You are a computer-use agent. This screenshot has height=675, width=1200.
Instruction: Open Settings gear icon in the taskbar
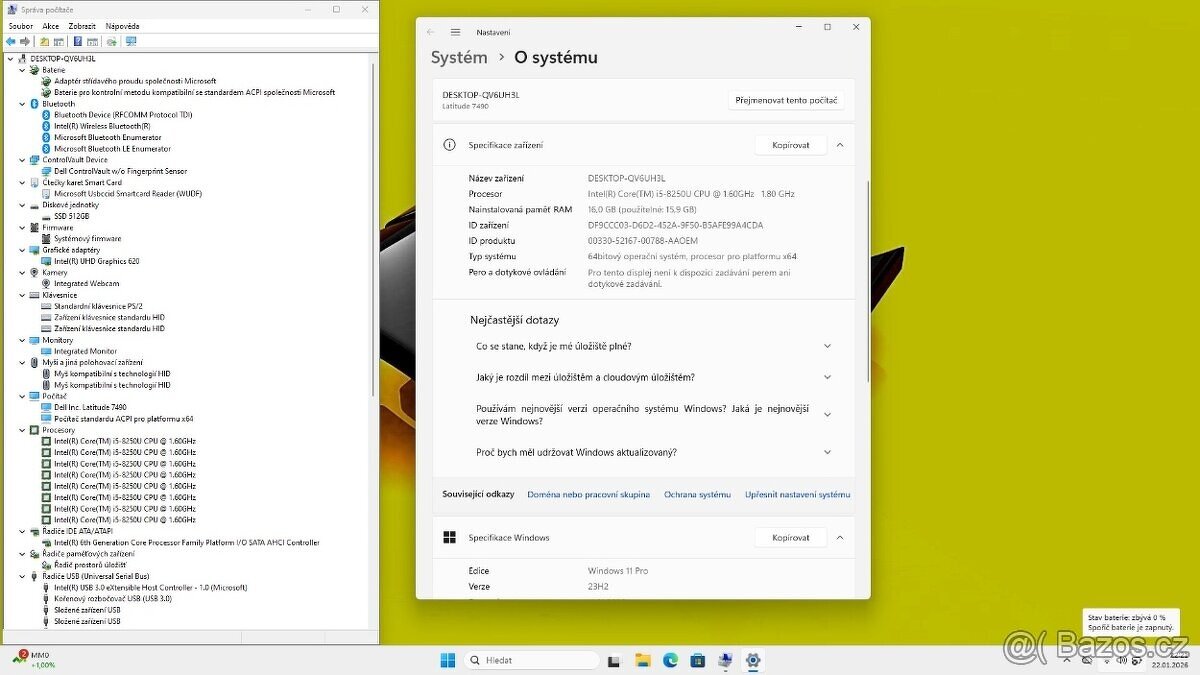(x=752, y=660)
